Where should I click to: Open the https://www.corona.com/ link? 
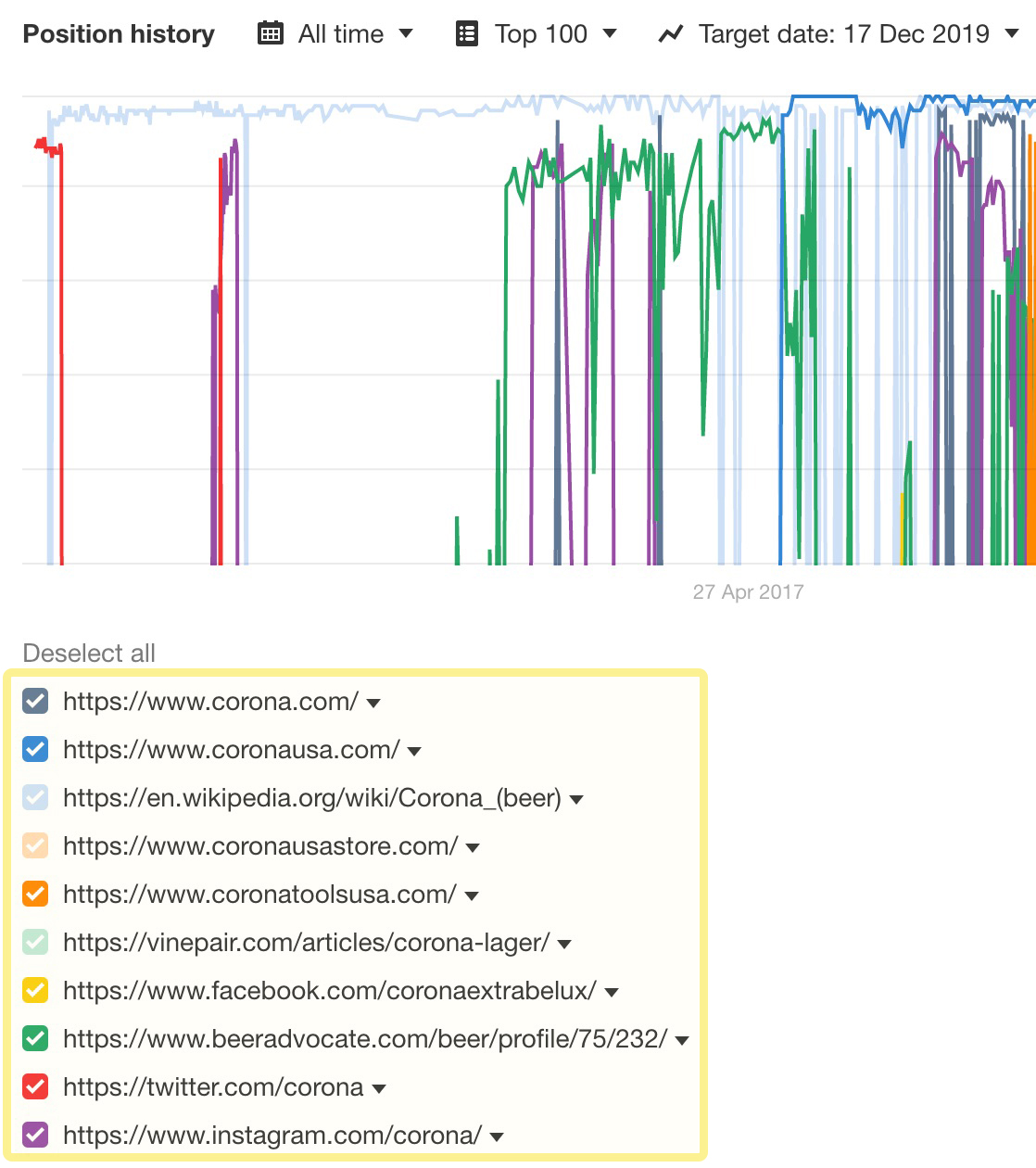[210, 702]
